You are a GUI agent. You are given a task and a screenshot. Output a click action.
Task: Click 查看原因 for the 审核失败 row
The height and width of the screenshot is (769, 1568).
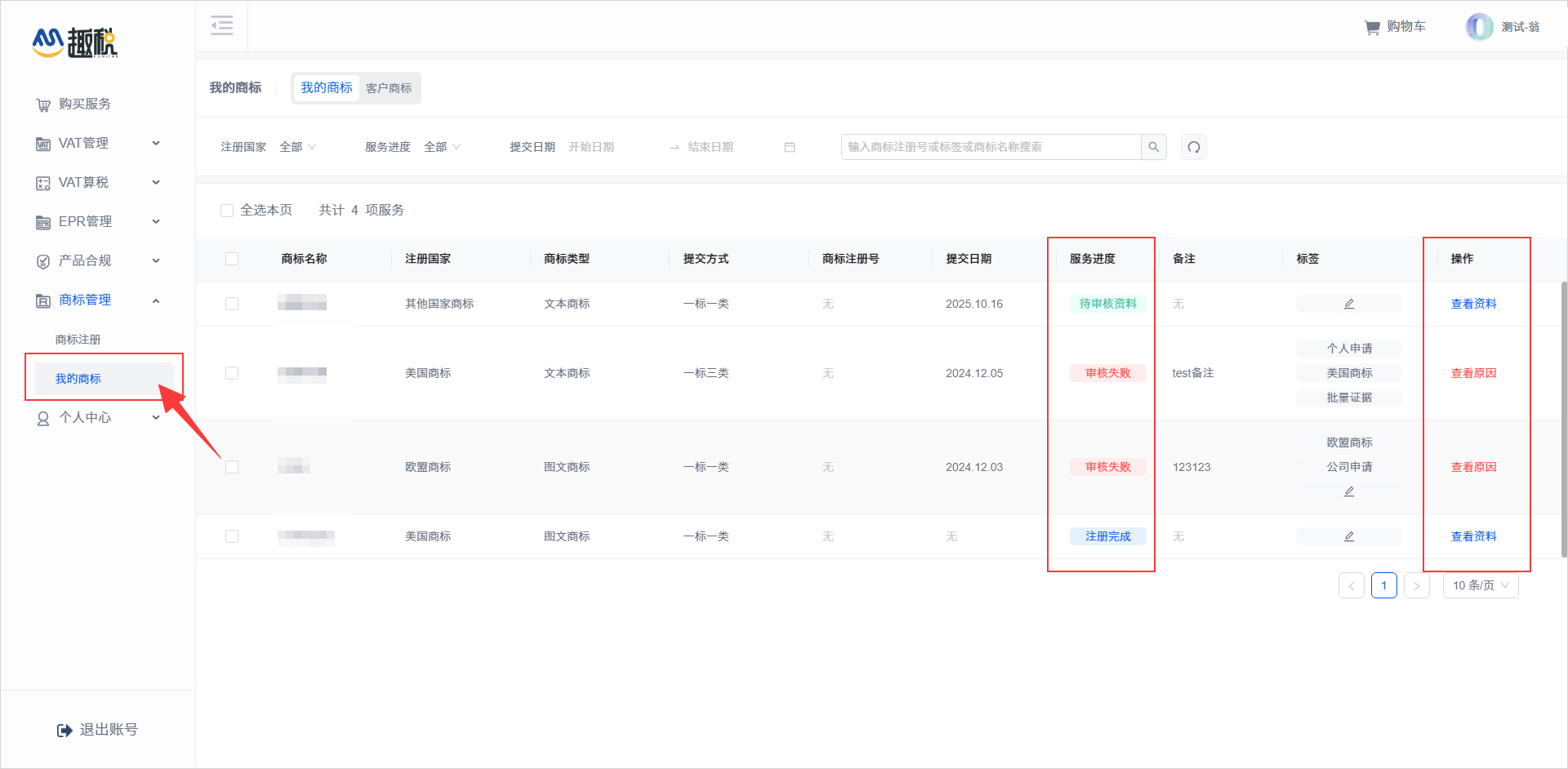pyautogui.click(x=1473, y=372)
